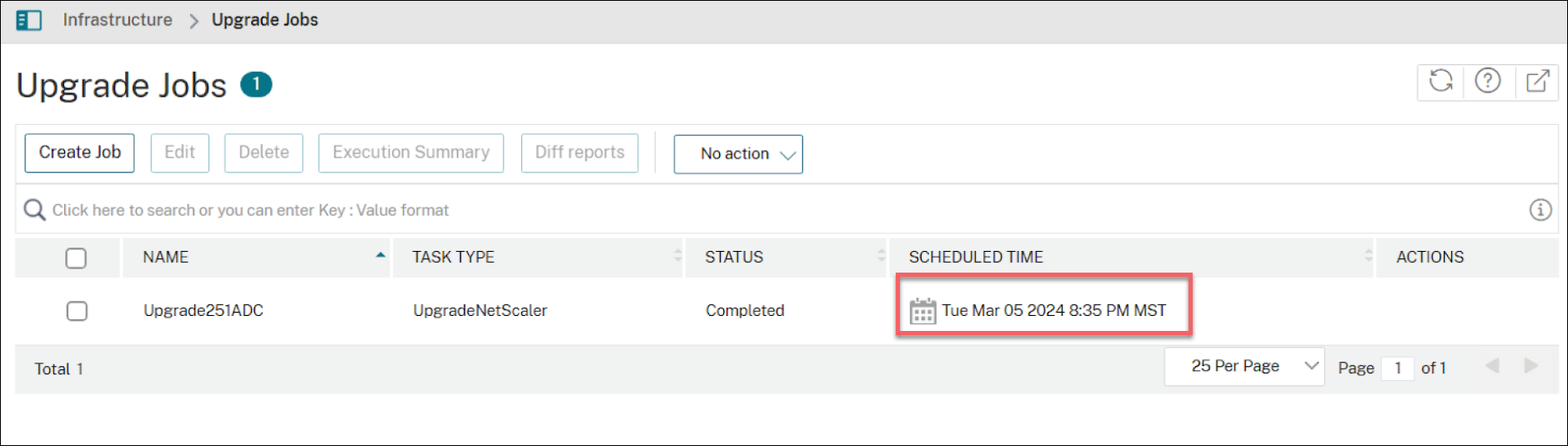Click the Upgrade Jobs breadcrumb
The height and width of the screenshot is (446, 1568).
264,20
